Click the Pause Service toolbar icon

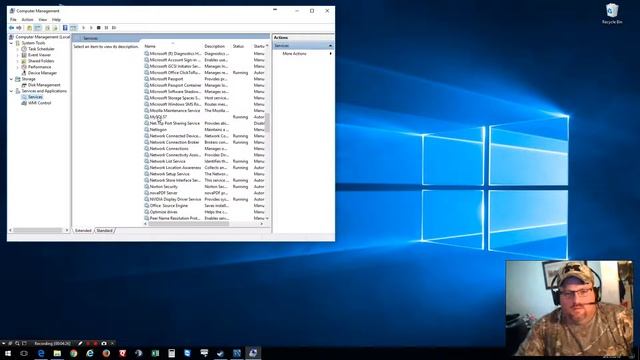[x=106, y=28]
